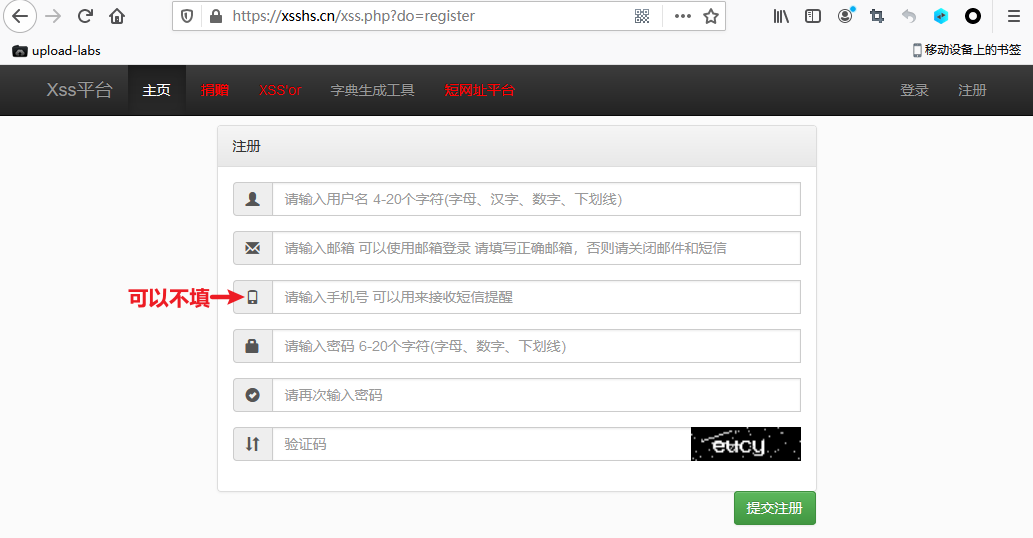
Task: Open the 短网址平台 navigation link
Action: (480, 90)
